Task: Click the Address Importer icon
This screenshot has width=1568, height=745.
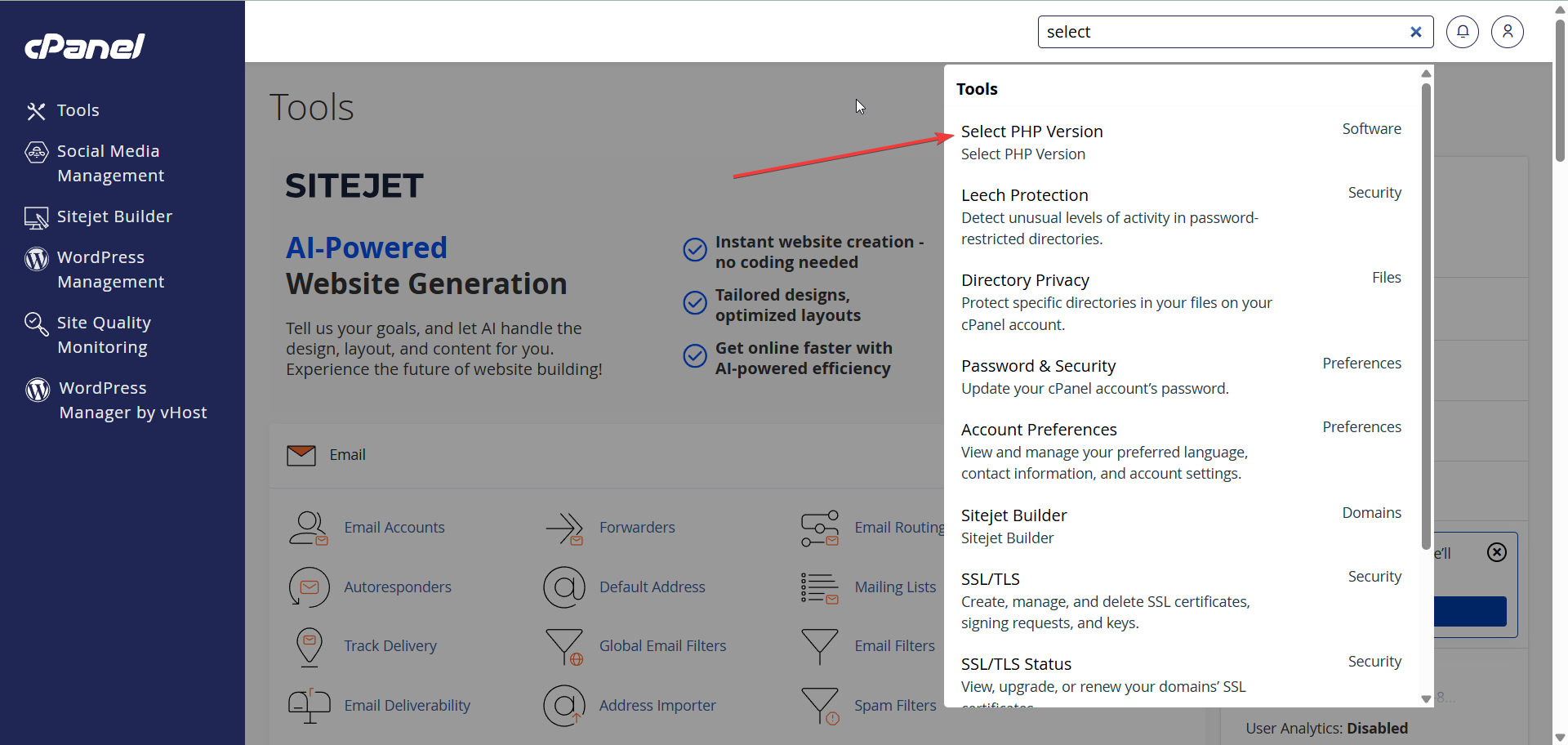Action: click(564, 706)
